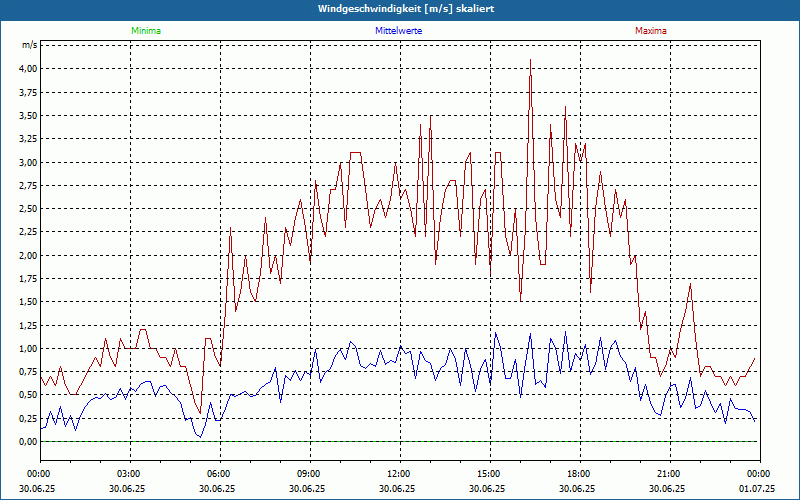Select the red "Maxima" legend label
The height and width of the screenshot is (500, 800).
[x=651, y=31]
